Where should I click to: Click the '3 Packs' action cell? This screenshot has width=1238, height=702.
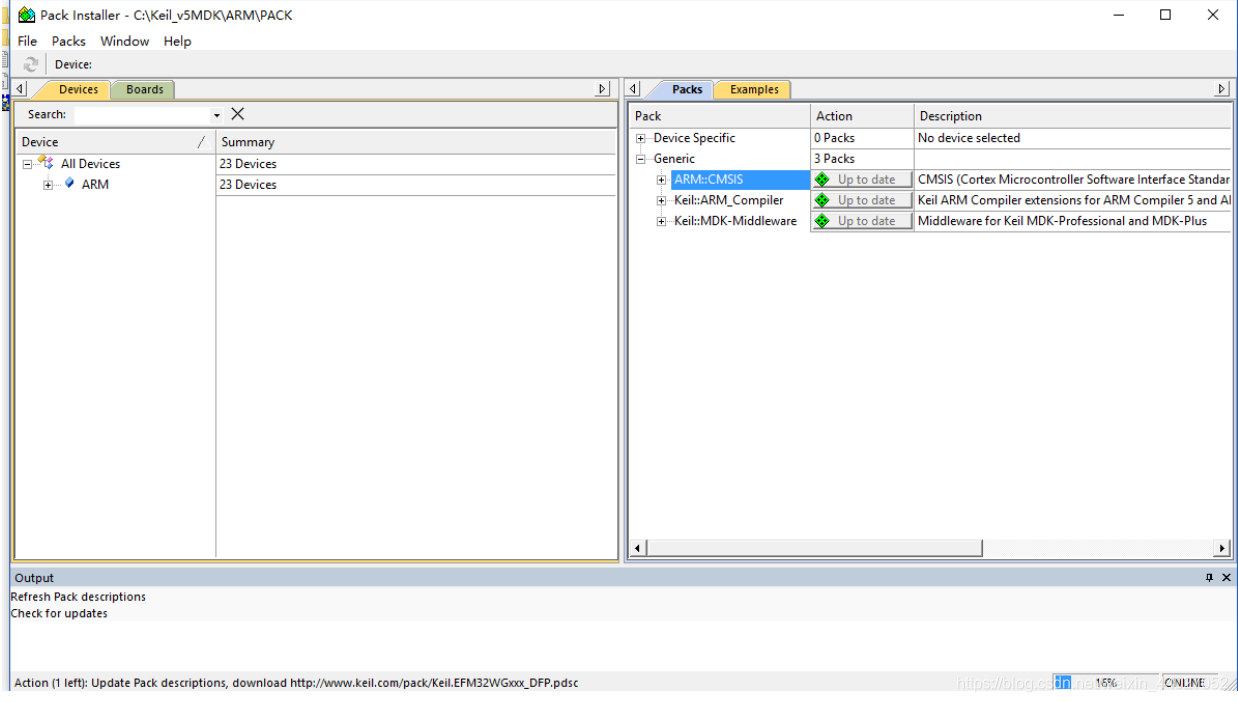pos(834,159)
